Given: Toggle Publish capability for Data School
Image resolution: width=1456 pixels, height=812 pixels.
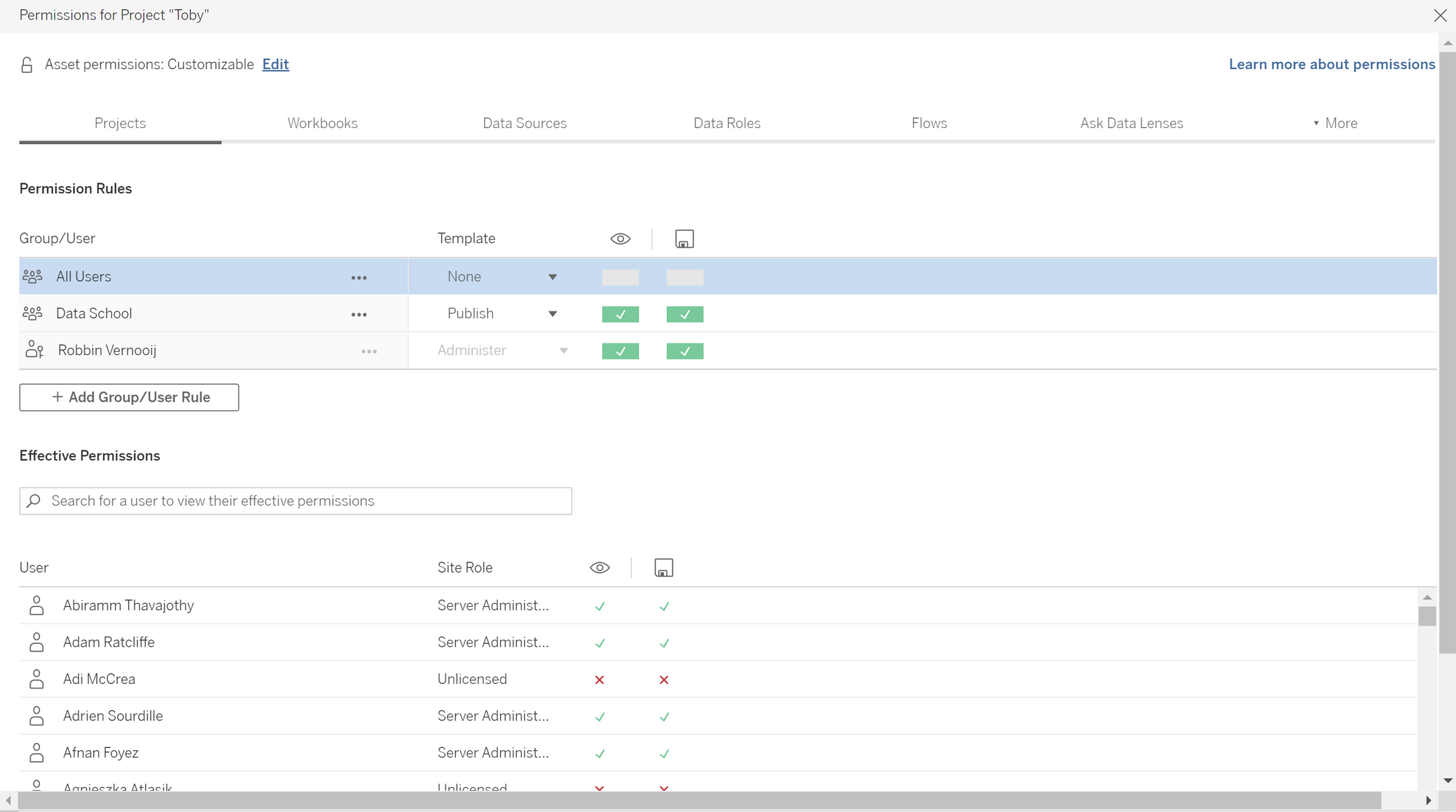Looking at the screenshot, I should pyautogui.click(x=685, y=314).
